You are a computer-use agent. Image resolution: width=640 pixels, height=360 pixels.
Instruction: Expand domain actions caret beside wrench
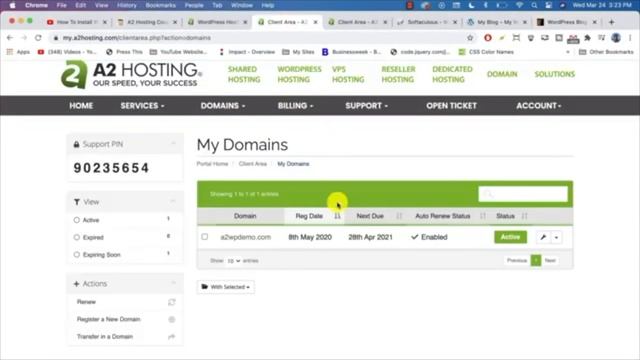556,237
